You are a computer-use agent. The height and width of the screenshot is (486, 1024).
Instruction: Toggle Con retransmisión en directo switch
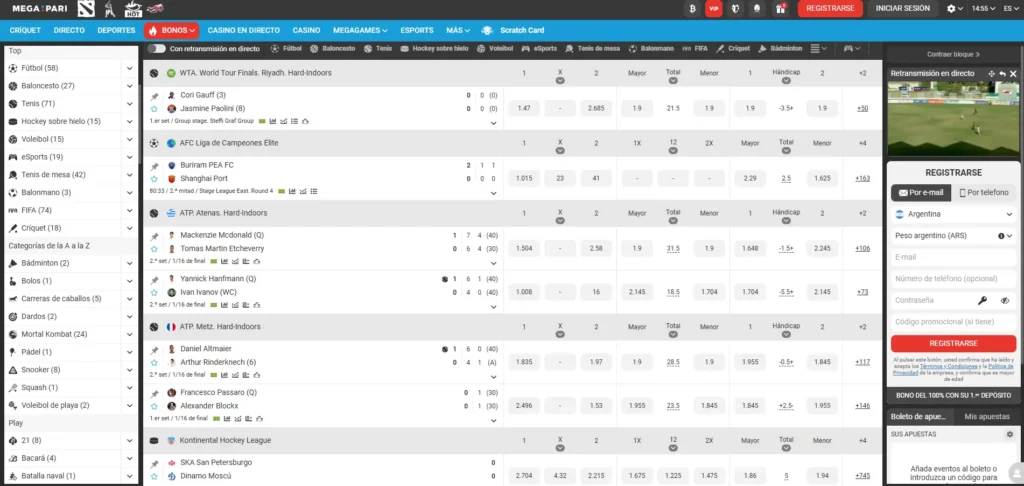[x=156, y=49]
